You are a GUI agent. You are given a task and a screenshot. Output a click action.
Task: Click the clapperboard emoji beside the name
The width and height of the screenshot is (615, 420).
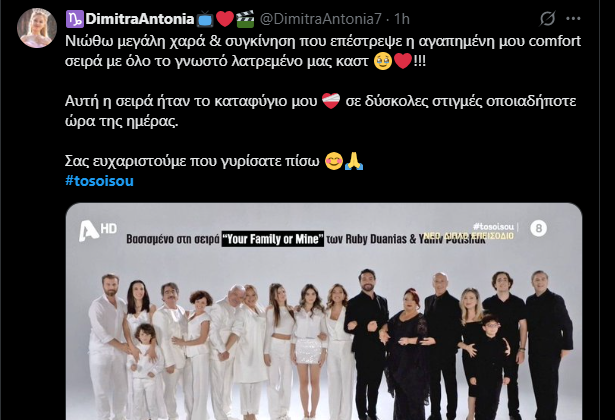245,19
